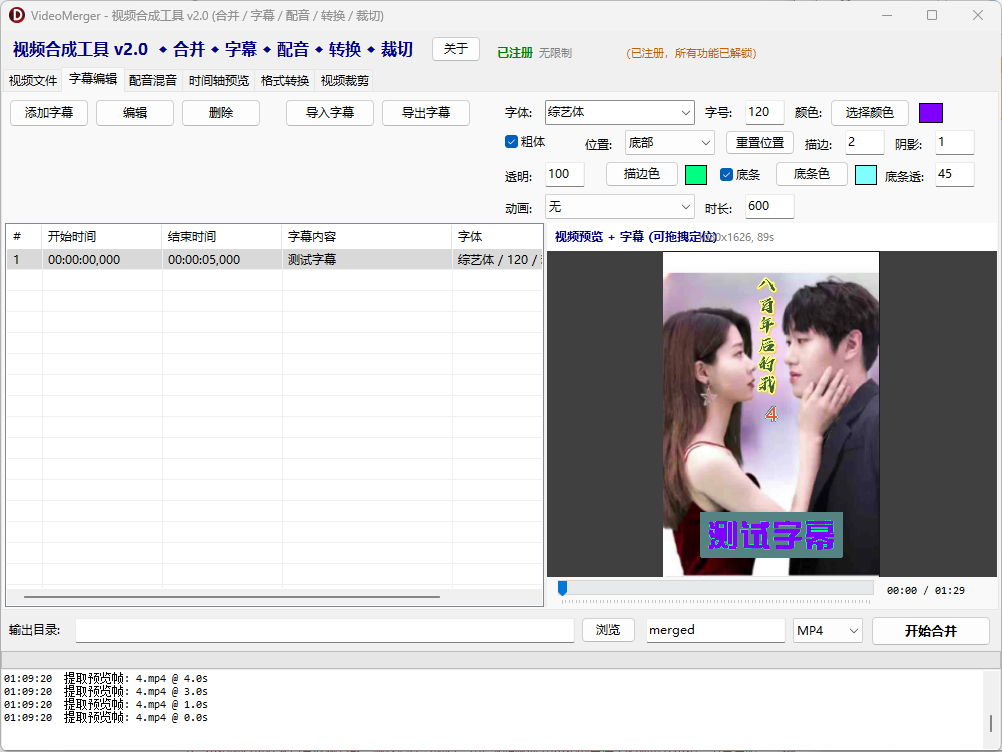The image size is (1002, 752).
Task: Expand the 位置 position dropdown
Action: click(669, 143)
